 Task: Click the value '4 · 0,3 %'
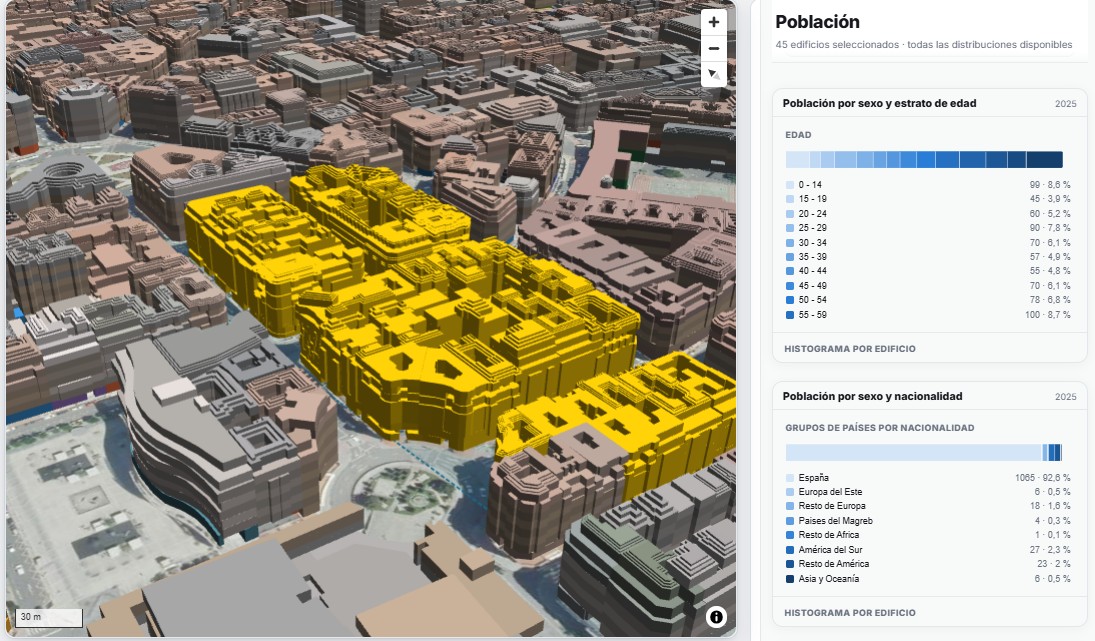1052,521
